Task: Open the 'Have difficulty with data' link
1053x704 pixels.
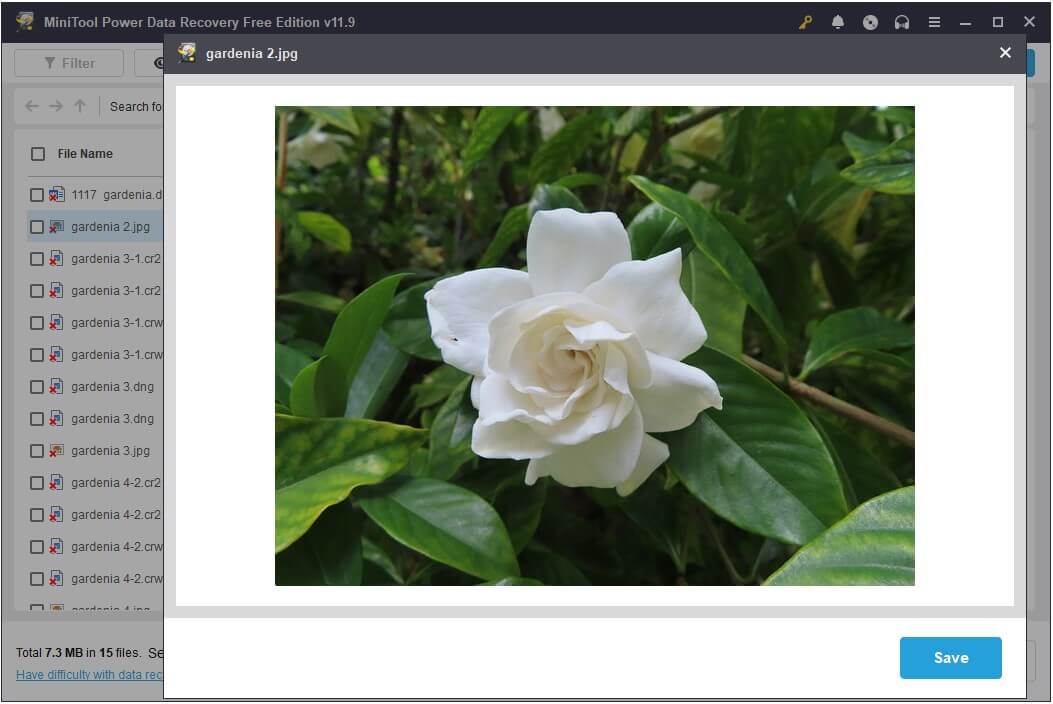Action: [x=89, y=674]
